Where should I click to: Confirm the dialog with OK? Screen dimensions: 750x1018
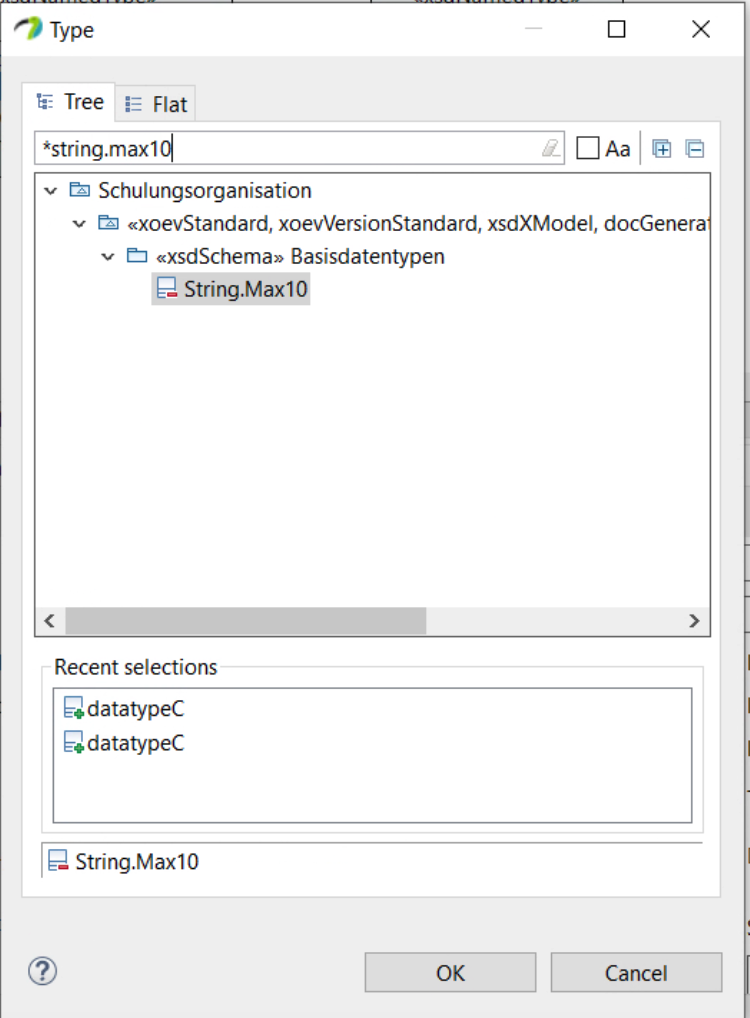(450, 973)
